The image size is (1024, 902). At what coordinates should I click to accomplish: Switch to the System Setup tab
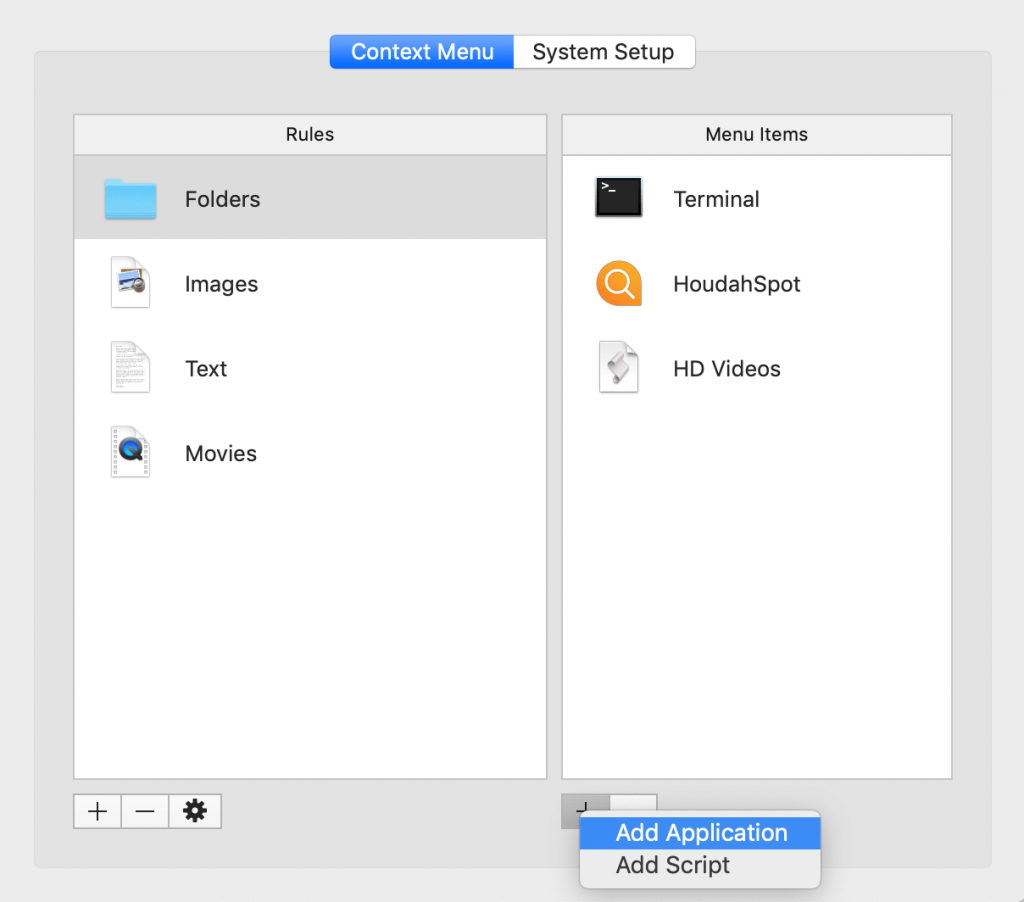click(x=602, y=51)
